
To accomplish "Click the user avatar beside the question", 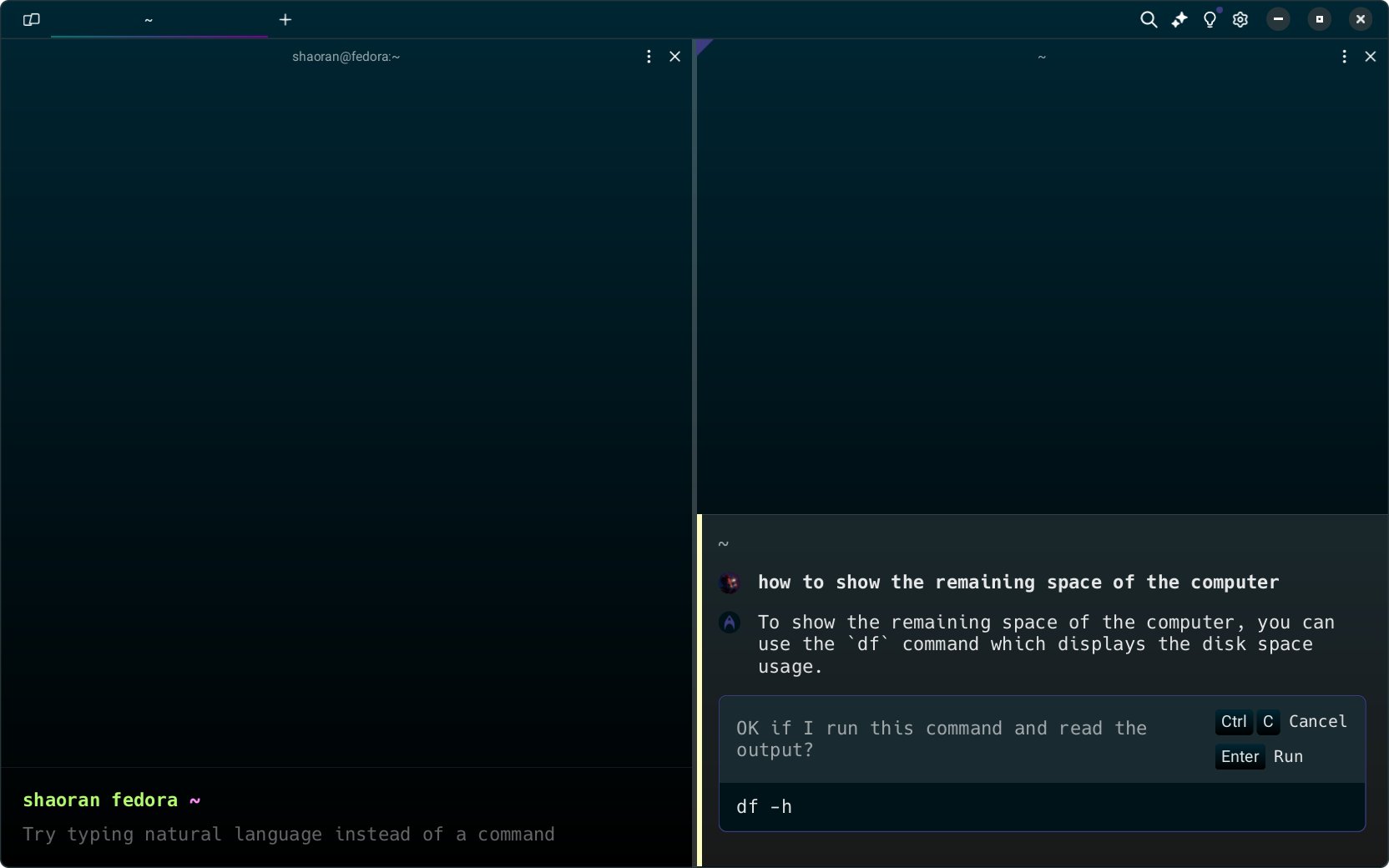I will 730,583.
